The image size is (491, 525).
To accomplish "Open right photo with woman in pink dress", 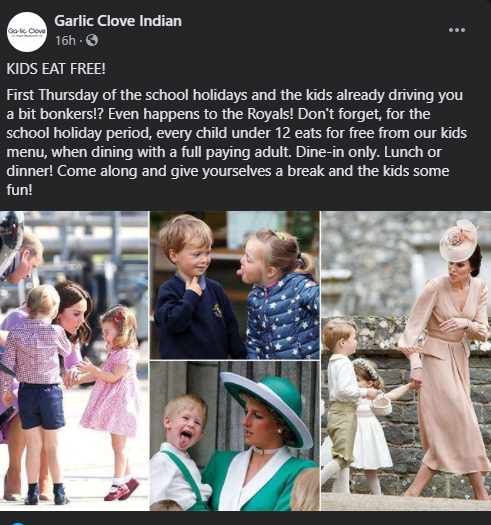I will pyautogui.click(x=406, y=361).
